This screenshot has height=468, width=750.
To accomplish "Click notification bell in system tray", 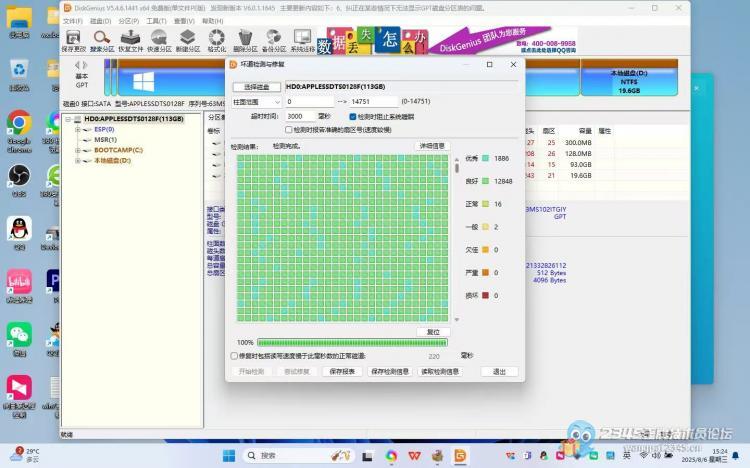I will coord(736,455).
